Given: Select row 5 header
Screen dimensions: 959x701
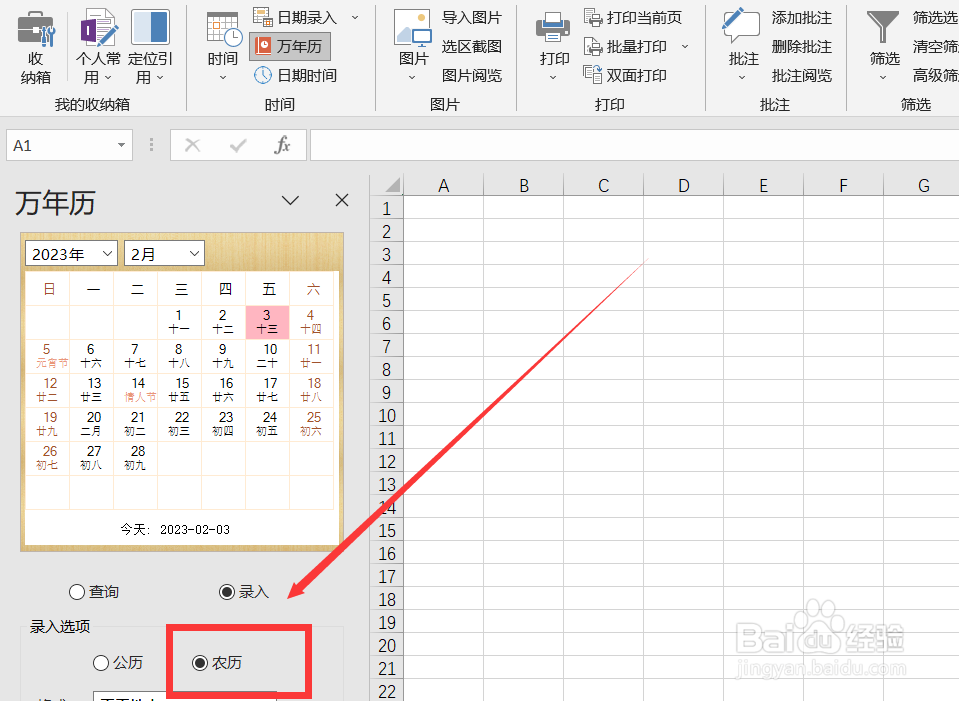Looking at the screenshot, I should (387, 300).
